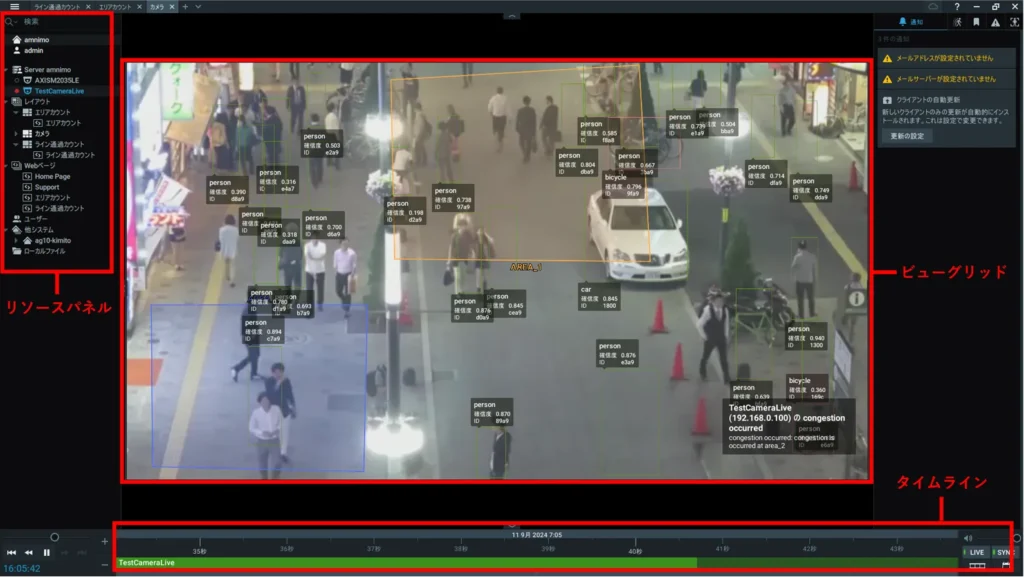Open the objects detection tab icon
The height and width of the screenshot is (577, 1024).
tap(1013, 21)
